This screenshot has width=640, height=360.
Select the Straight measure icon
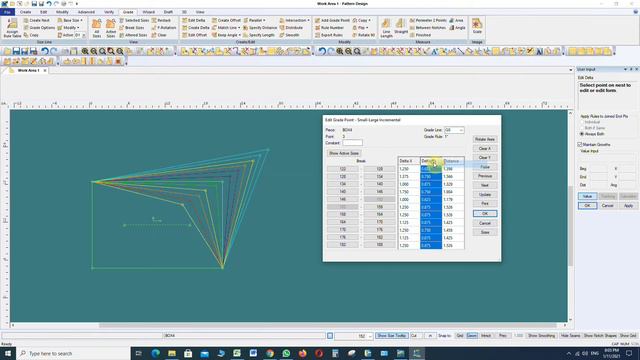401,26
